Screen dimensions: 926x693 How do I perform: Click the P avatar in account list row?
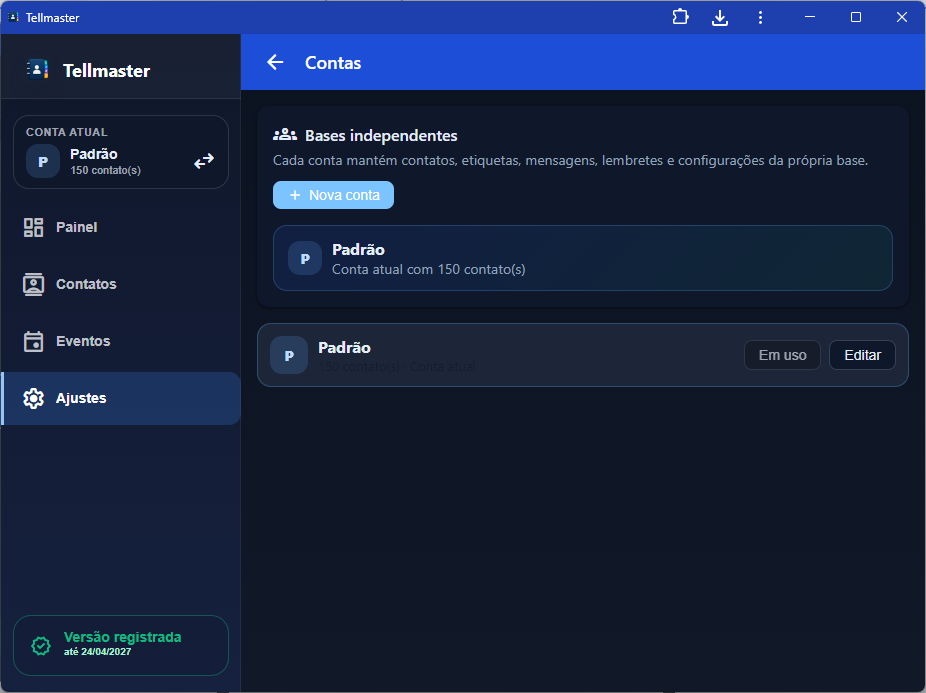289,355
